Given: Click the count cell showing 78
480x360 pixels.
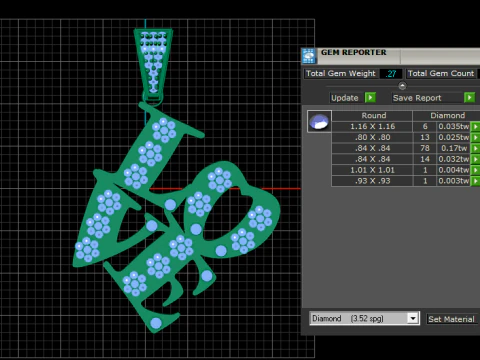Looking at the screenshot, I should point(425,148).
